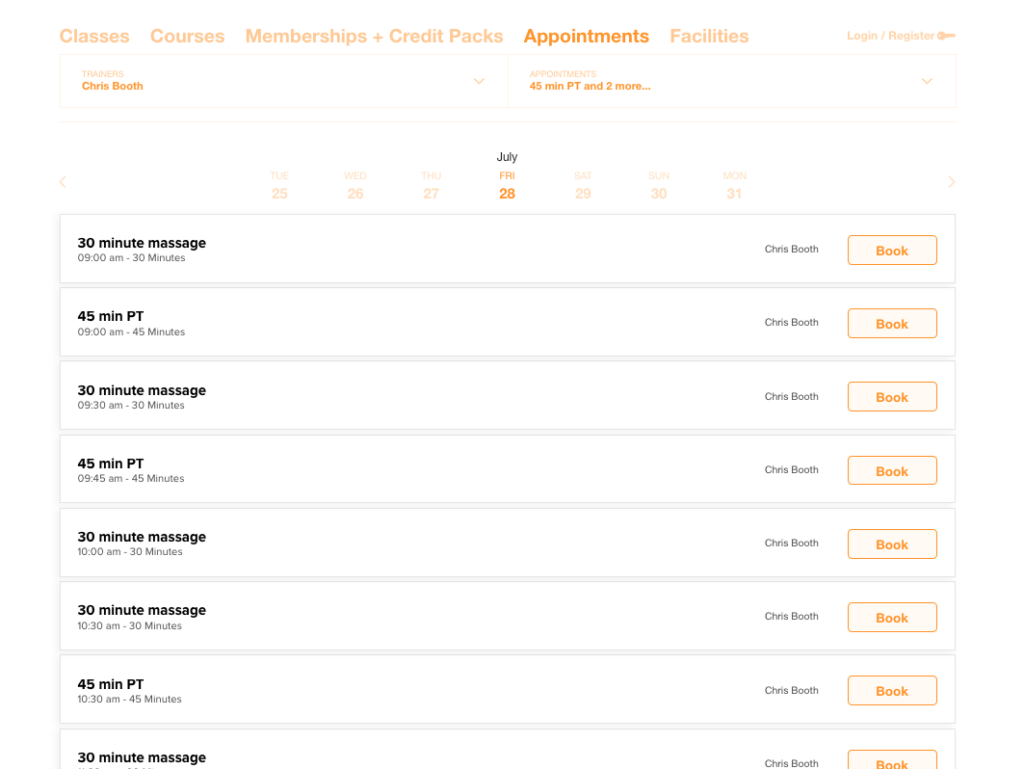Open the Classes tab
Screen dimensions: 1024x769
coord(94,36)
